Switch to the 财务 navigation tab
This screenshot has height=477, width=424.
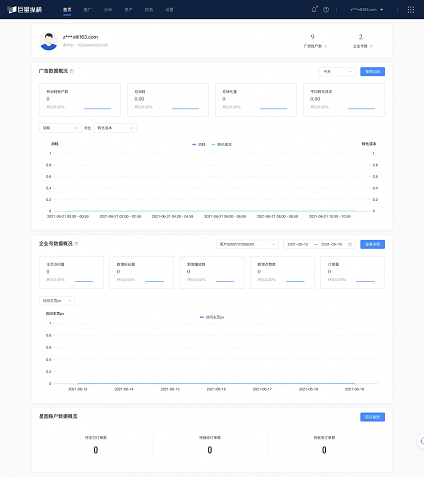click(149, 10)
